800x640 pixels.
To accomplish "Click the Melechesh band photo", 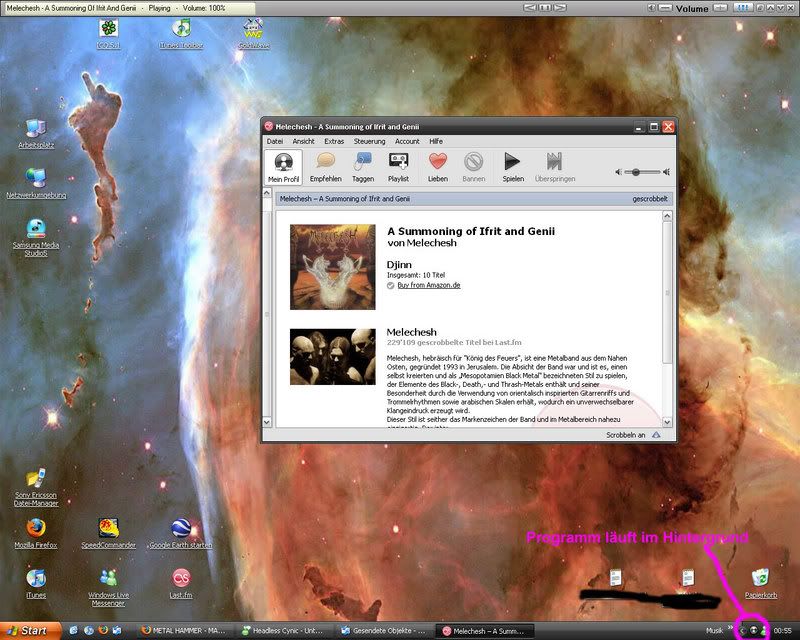I will pos(333,357).
